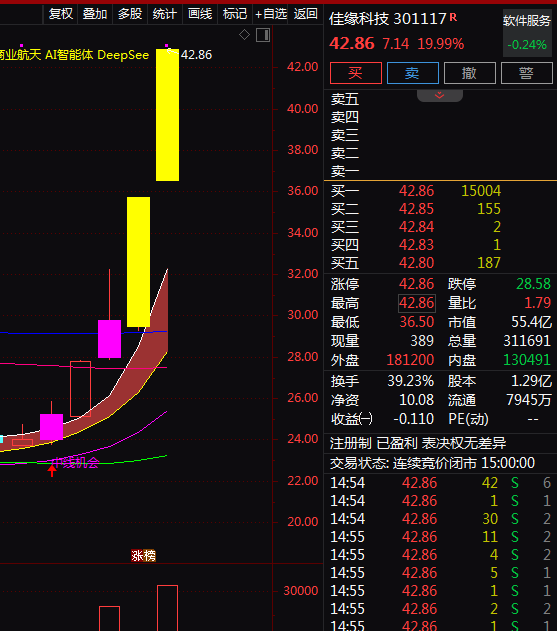Screen dimensions: 557x631
Task: Click the diamond marker icon above chart
Action: [244, 35]
